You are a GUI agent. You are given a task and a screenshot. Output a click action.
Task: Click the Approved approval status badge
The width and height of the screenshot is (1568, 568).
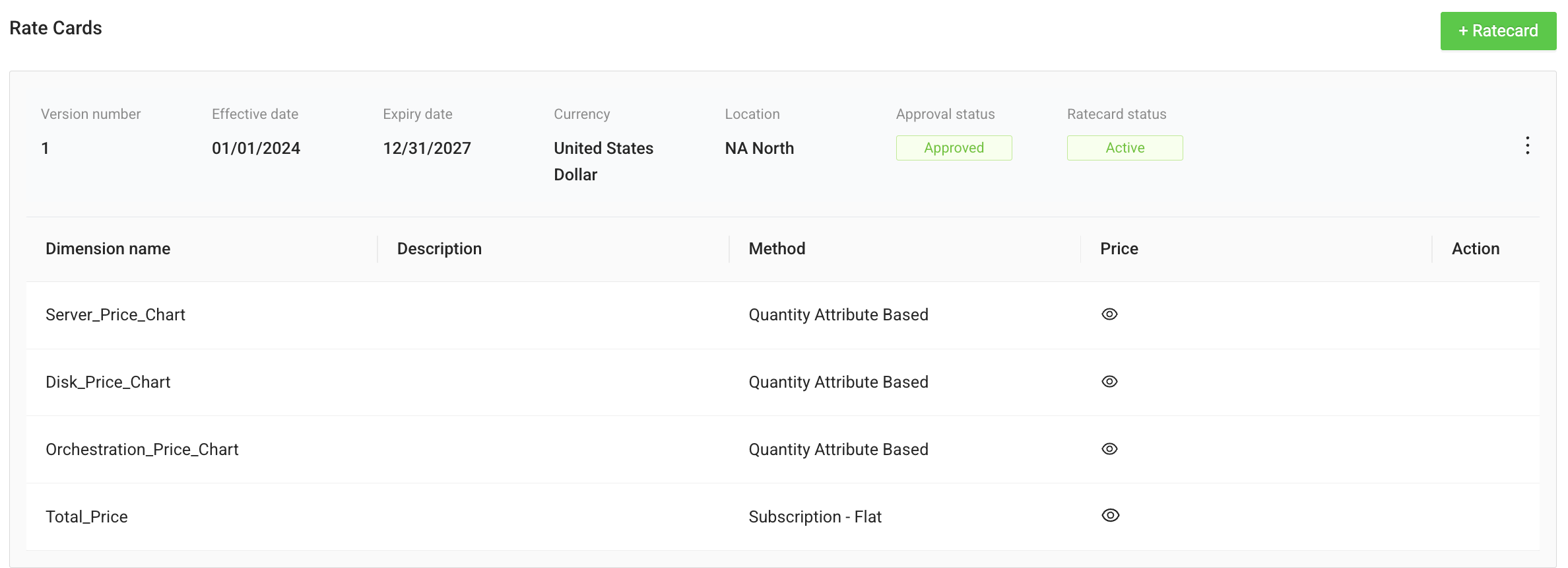954,147
